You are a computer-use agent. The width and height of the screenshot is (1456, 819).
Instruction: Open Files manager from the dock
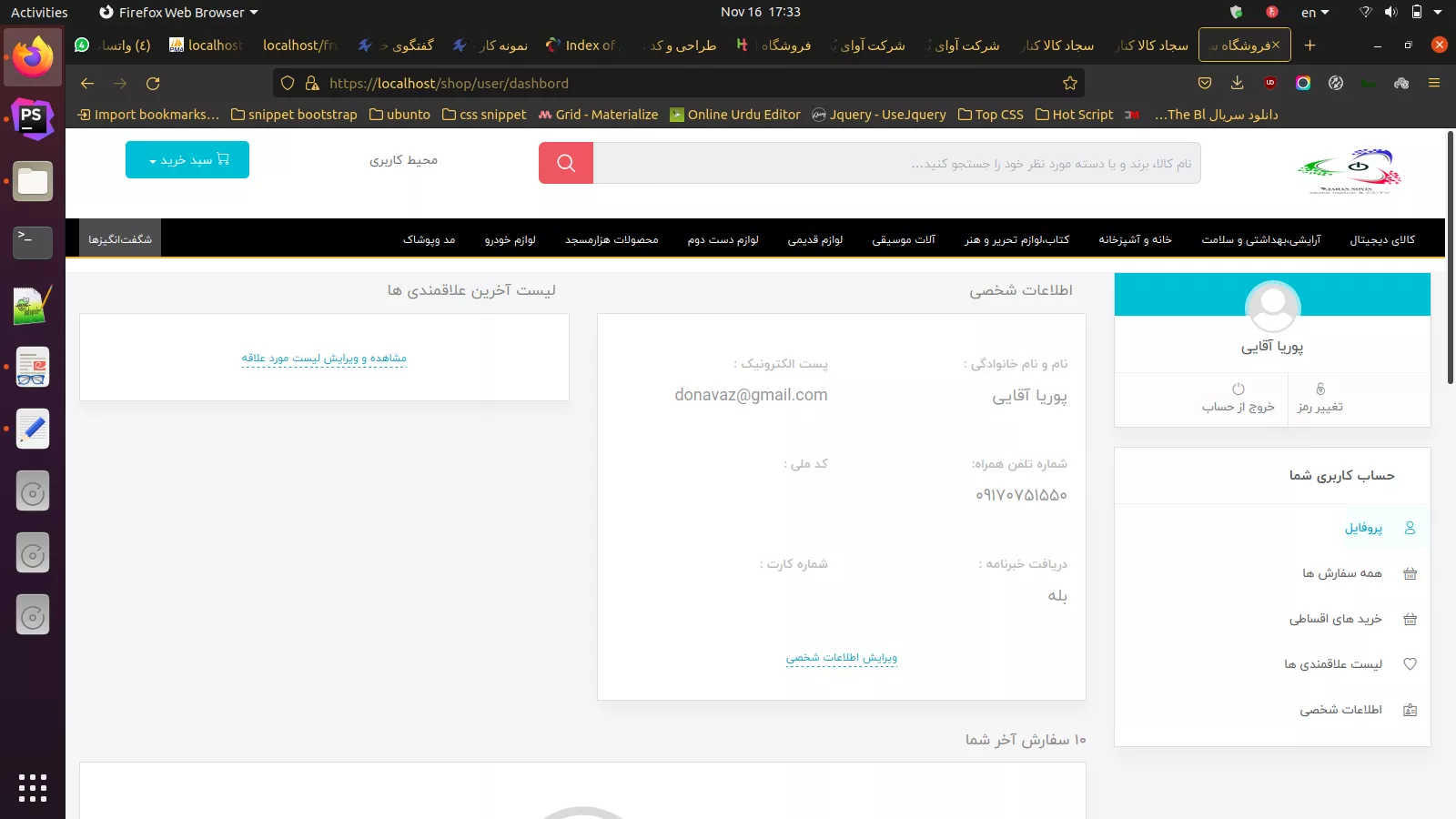pos(33,181)
